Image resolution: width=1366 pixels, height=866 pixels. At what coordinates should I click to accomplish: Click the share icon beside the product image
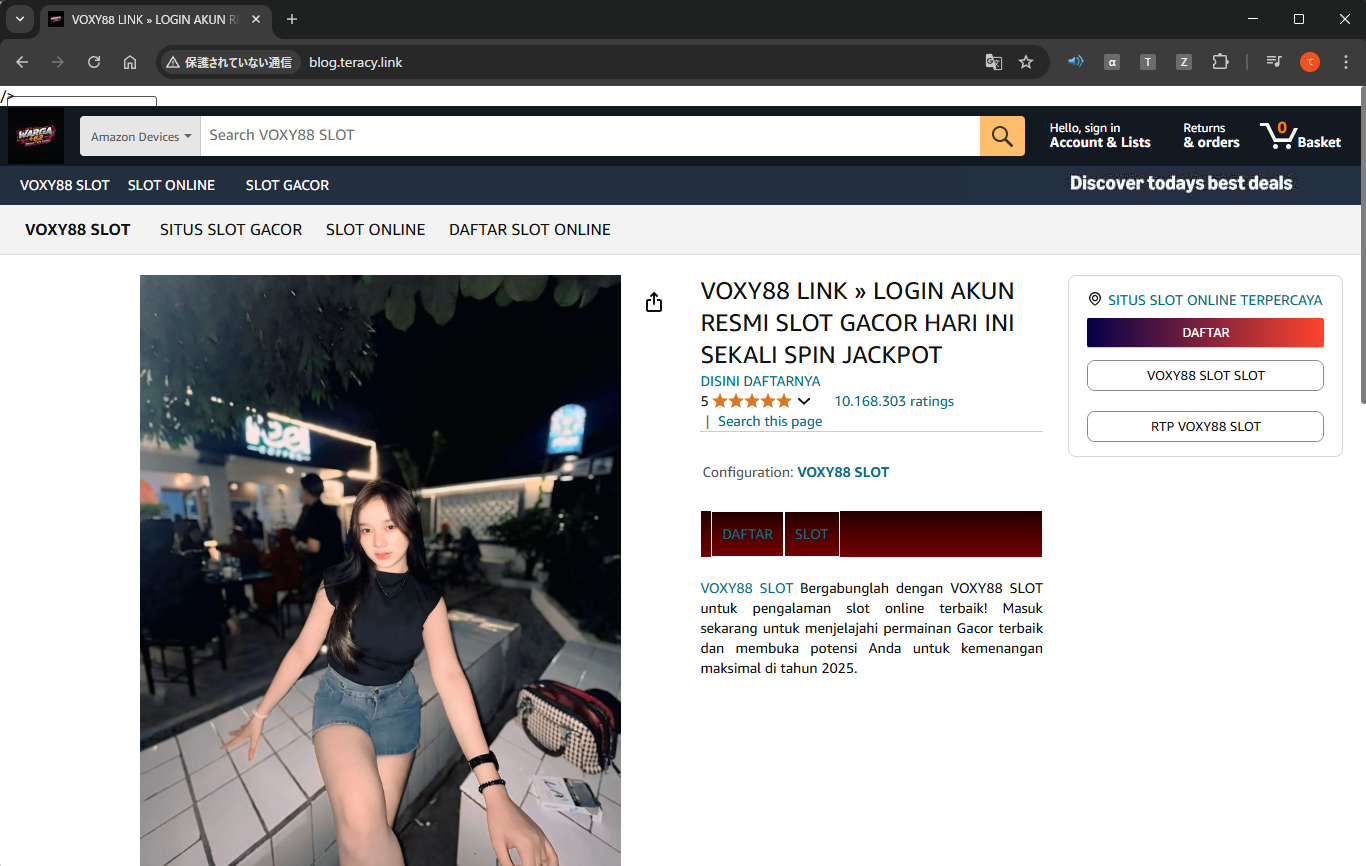pyautogui.click(x=654, y=302)
